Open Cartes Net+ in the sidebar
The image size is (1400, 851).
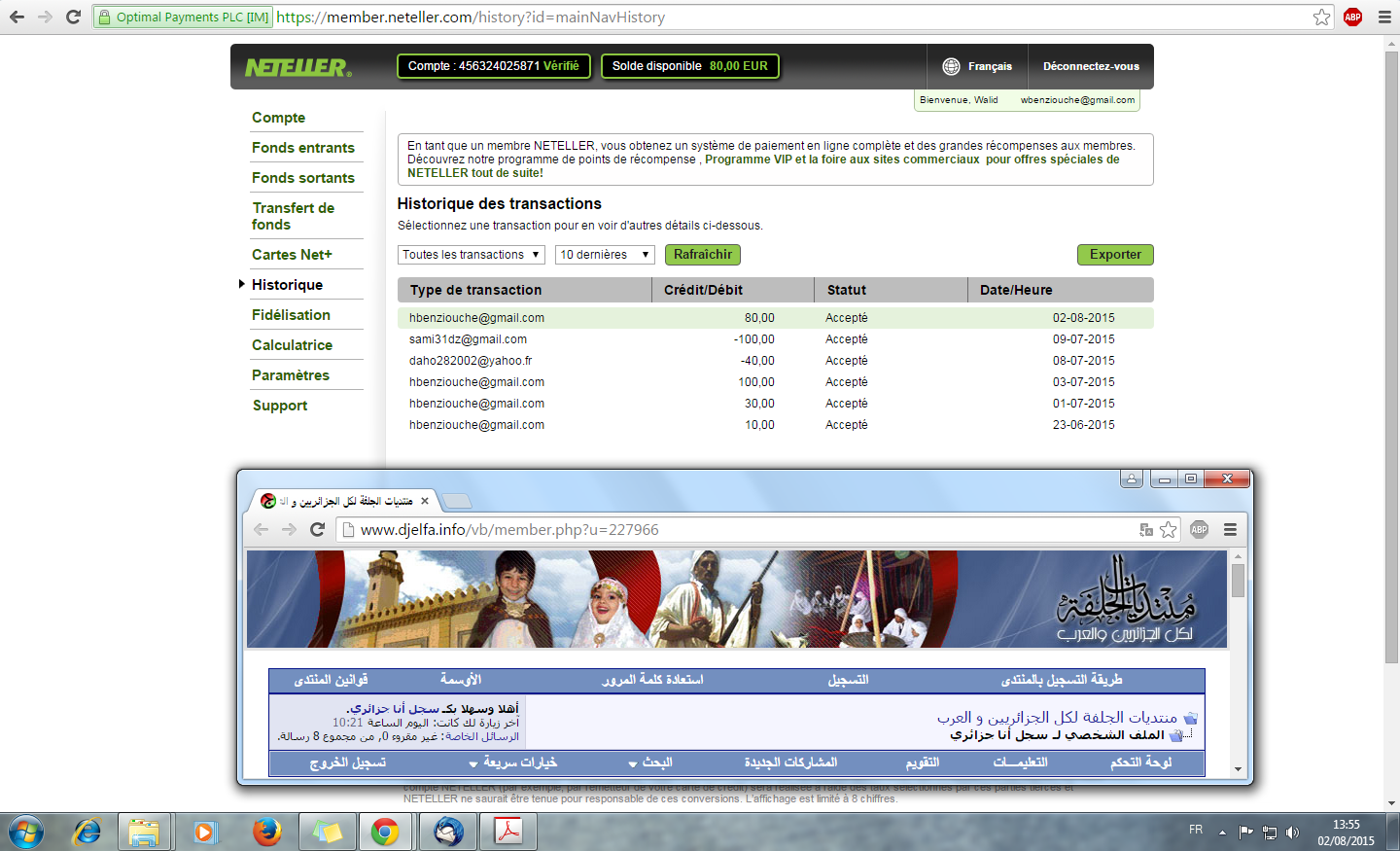pyautogui.click(x=292, y=255)
